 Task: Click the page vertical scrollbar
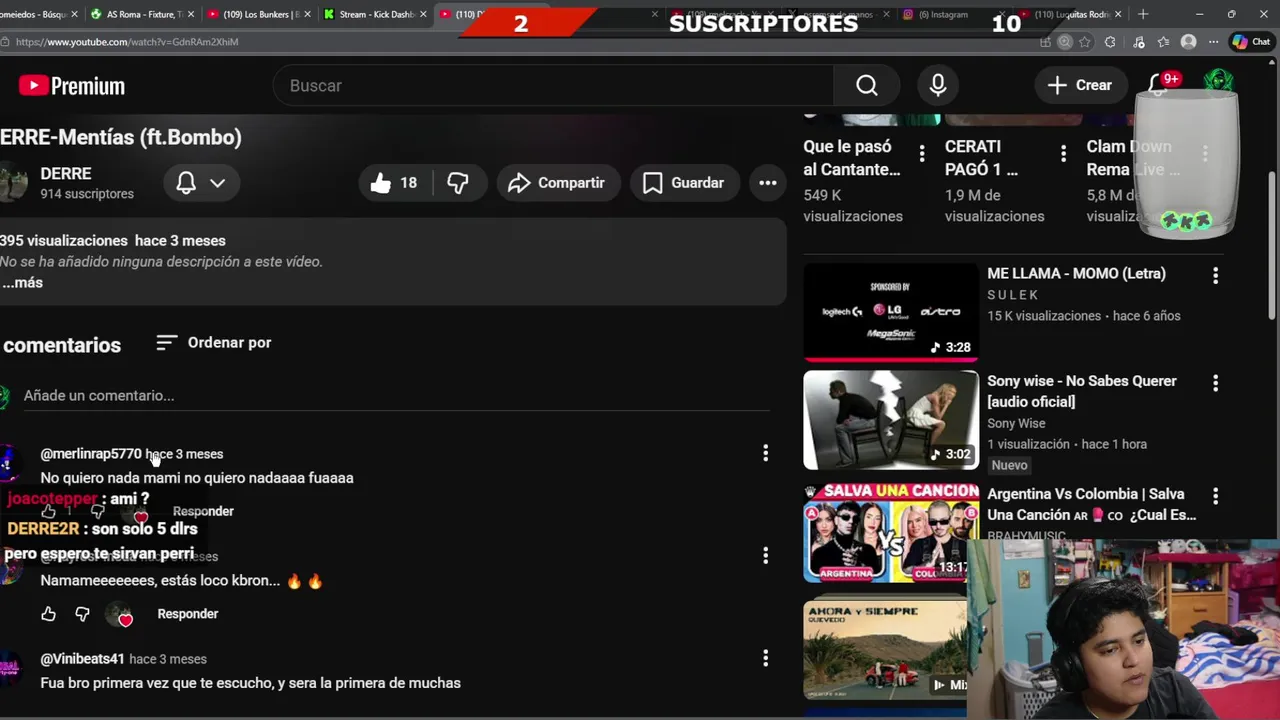tap(1272, 245)
